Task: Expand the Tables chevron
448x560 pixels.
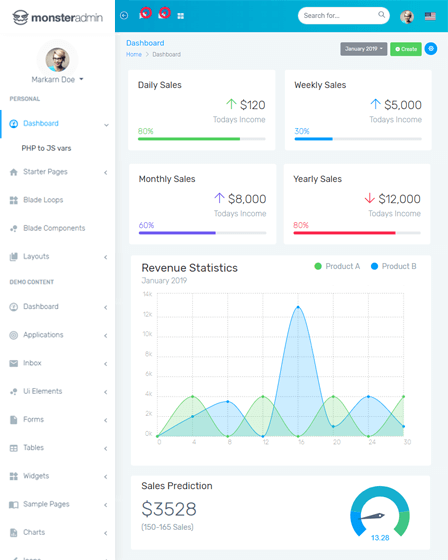Action: [x=106, y=449]
